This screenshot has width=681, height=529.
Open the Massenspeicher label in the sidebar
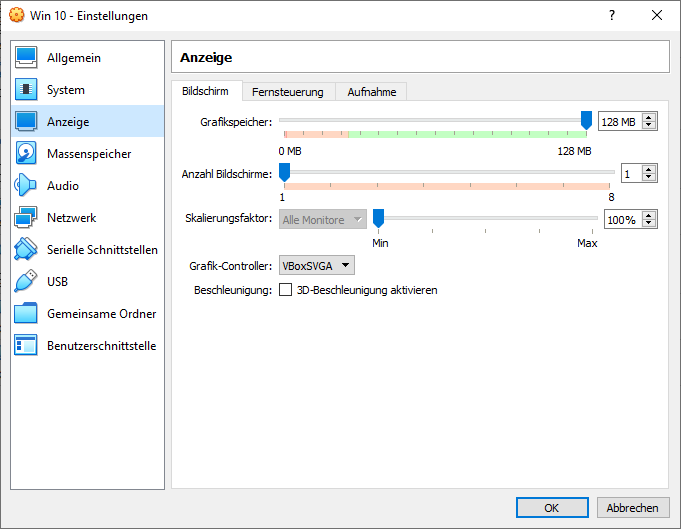[x=89, y=154]
